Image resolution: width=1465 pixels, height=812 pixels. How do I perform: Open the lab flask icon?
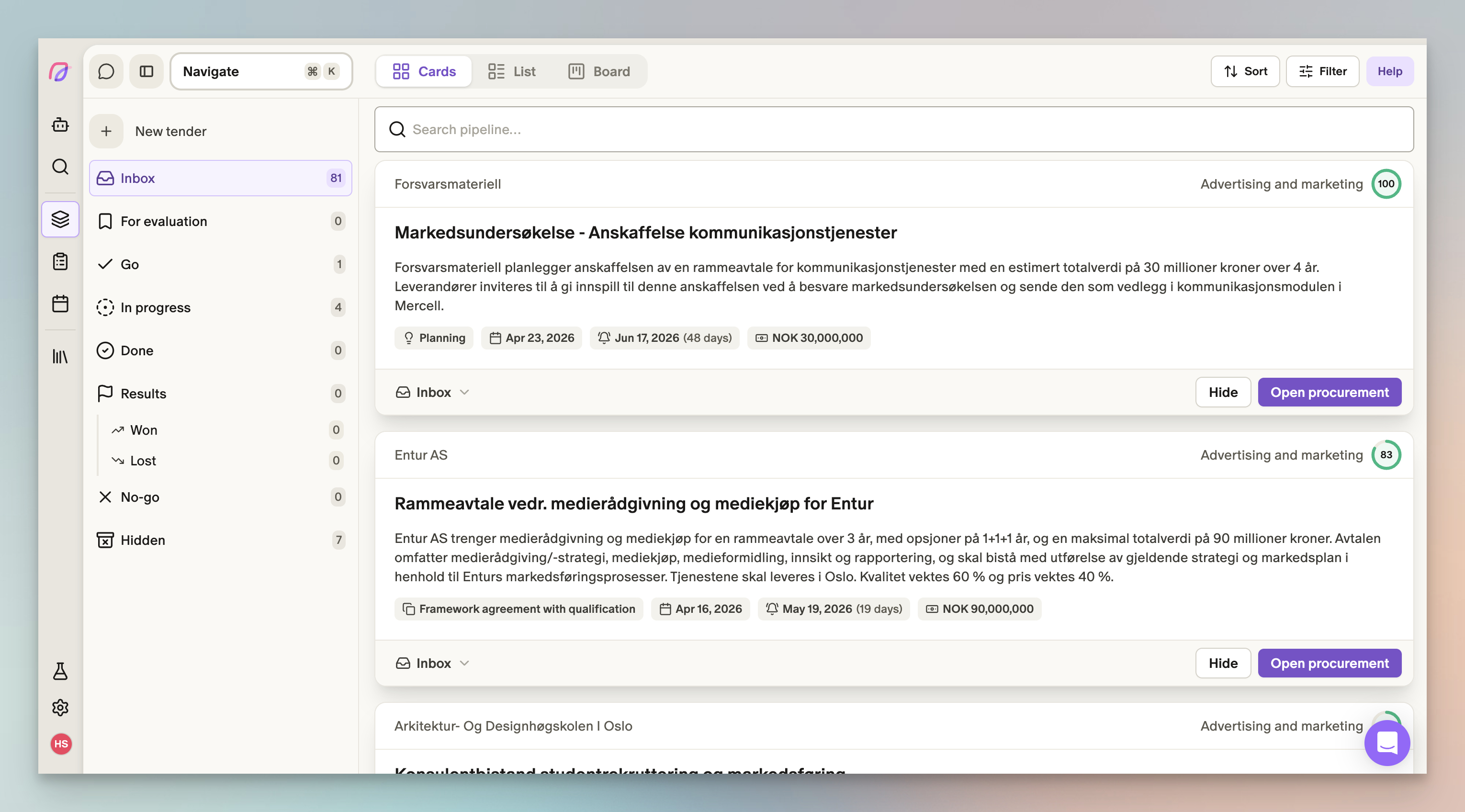point(60,671)
